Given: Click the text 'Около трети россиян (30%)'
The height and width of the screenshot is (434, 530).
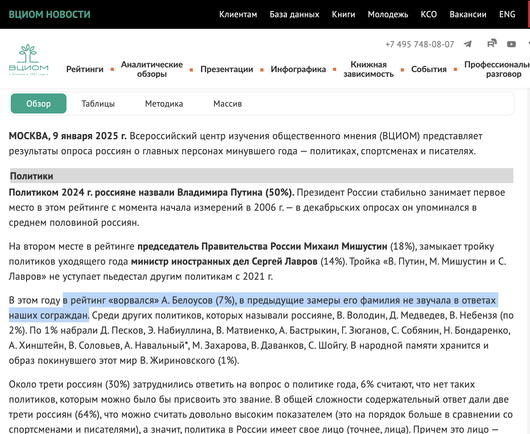Looking at the screenshot, I should tap(69, 384).
